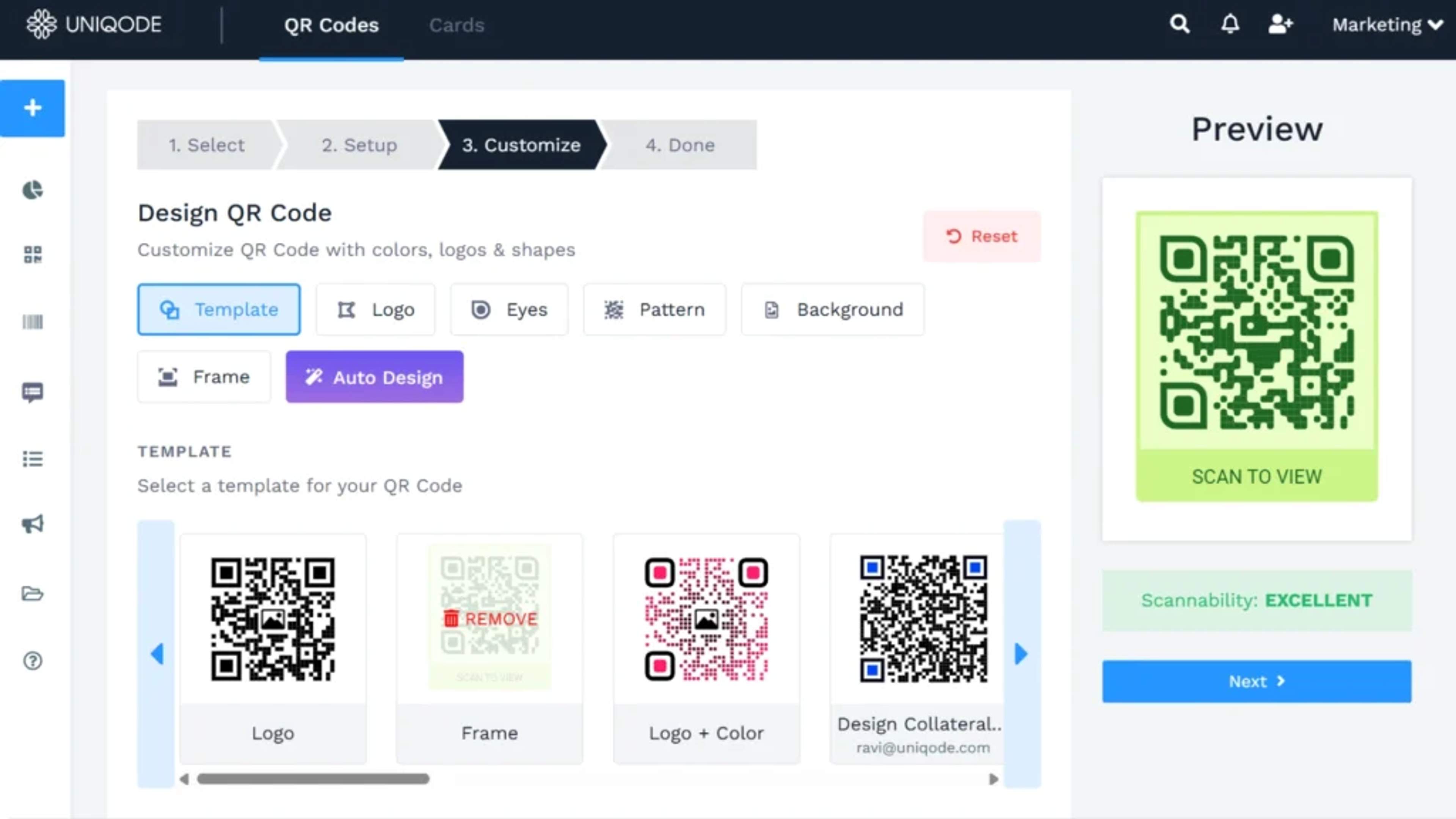This screenshot has width=1456, height=819.
Task: Click the Uniqode logo
Action: click(x=94, y=24)
